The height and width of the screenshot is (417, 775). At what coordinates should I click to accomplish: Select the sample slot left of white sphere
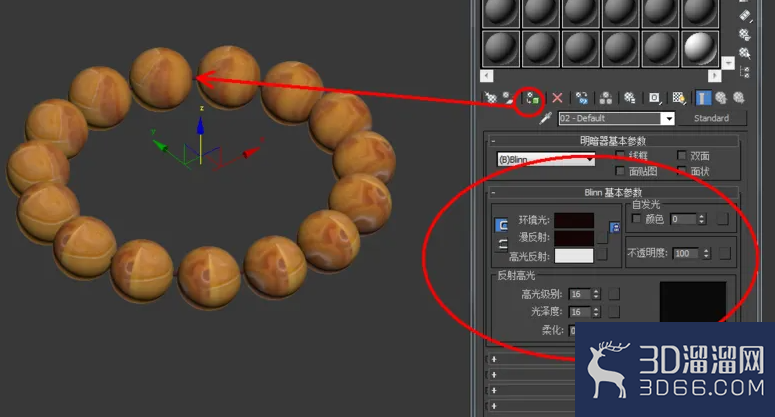[x=660, y=48]
